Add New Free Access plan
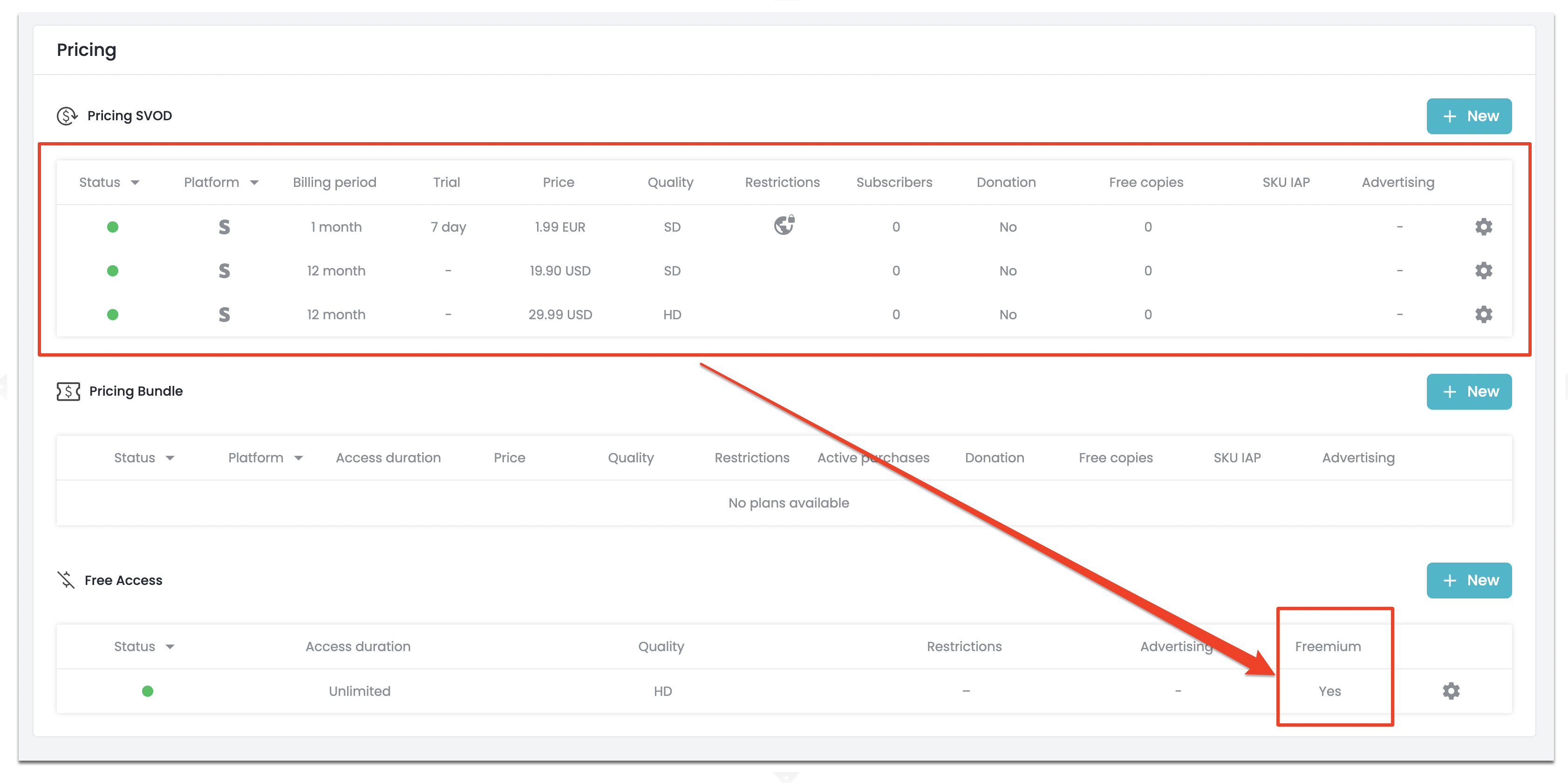 point(1469,580)
